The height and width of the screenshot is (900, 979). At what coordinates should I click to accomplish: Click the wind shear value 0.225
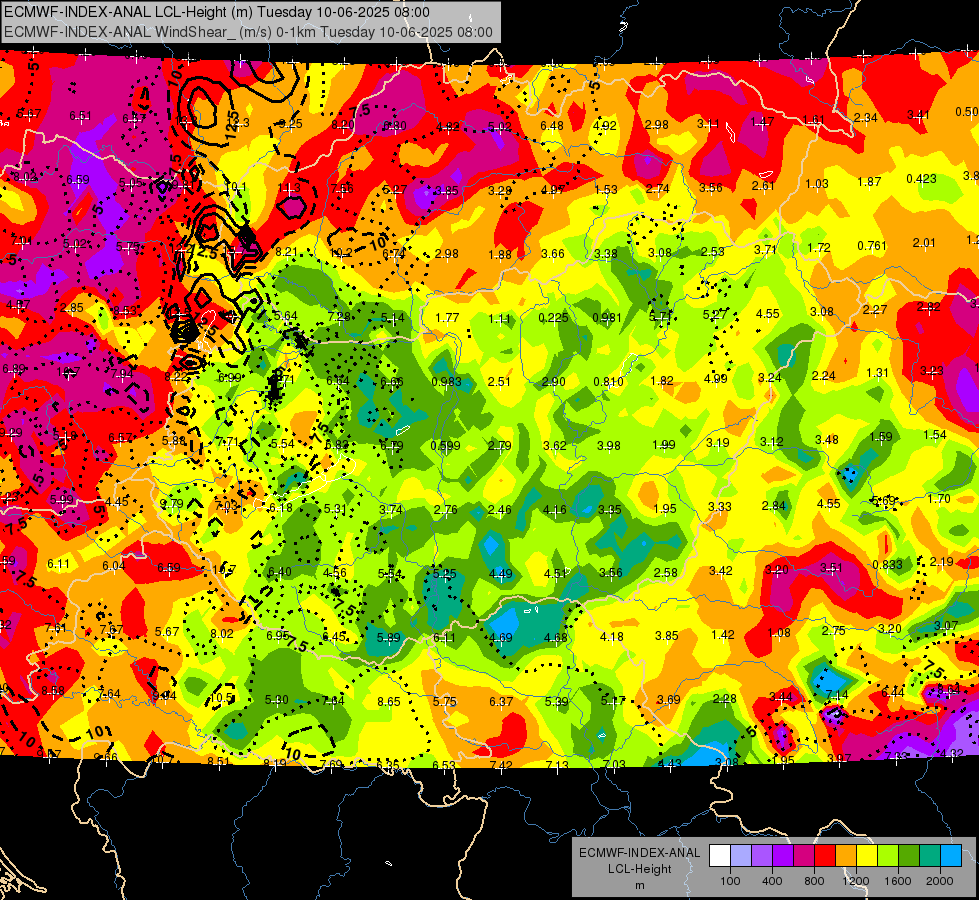[554, 318]
